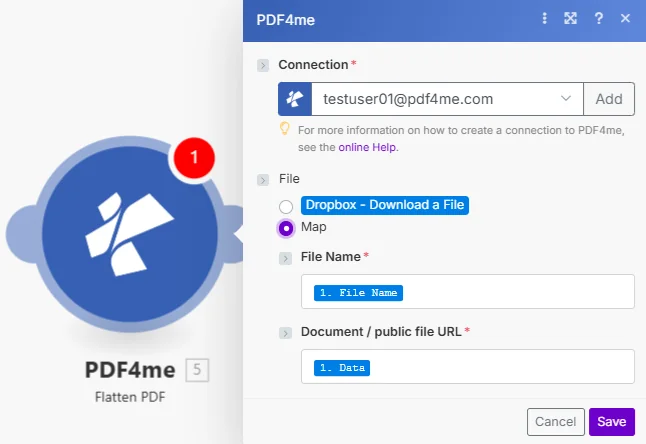Expand the Document / public file URL arrow
Viewport: 646px width, 444px height.
[x=285, y=332]
